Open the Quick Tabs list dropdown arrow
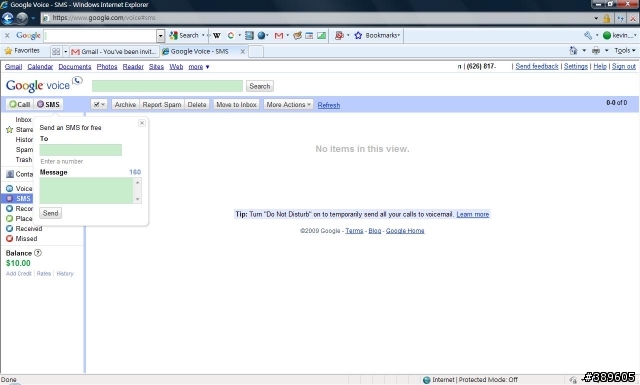 pyautogui.click(x=65, y=51)
